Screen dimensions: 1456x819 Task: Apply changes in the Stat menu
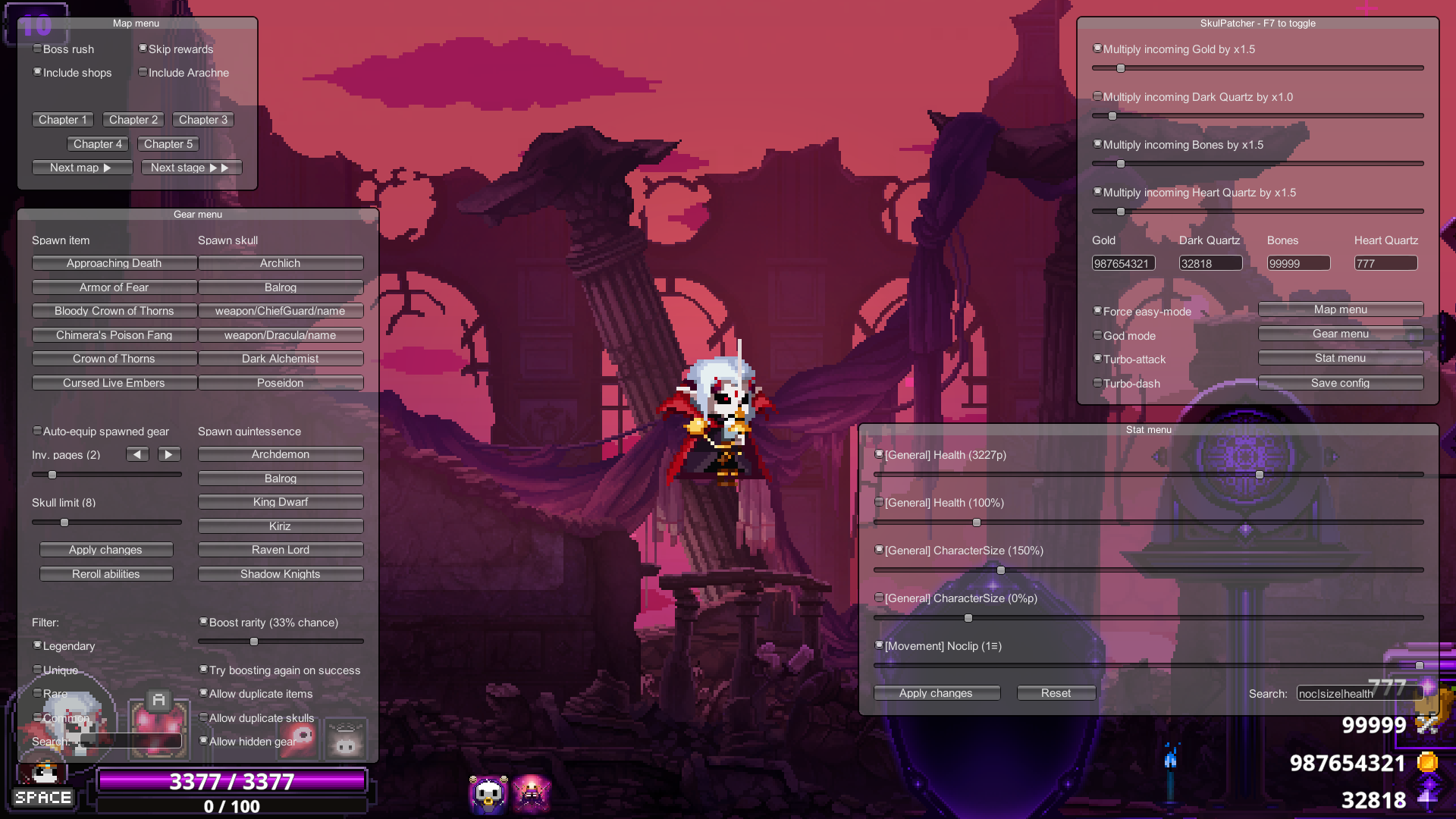point(937,693)
